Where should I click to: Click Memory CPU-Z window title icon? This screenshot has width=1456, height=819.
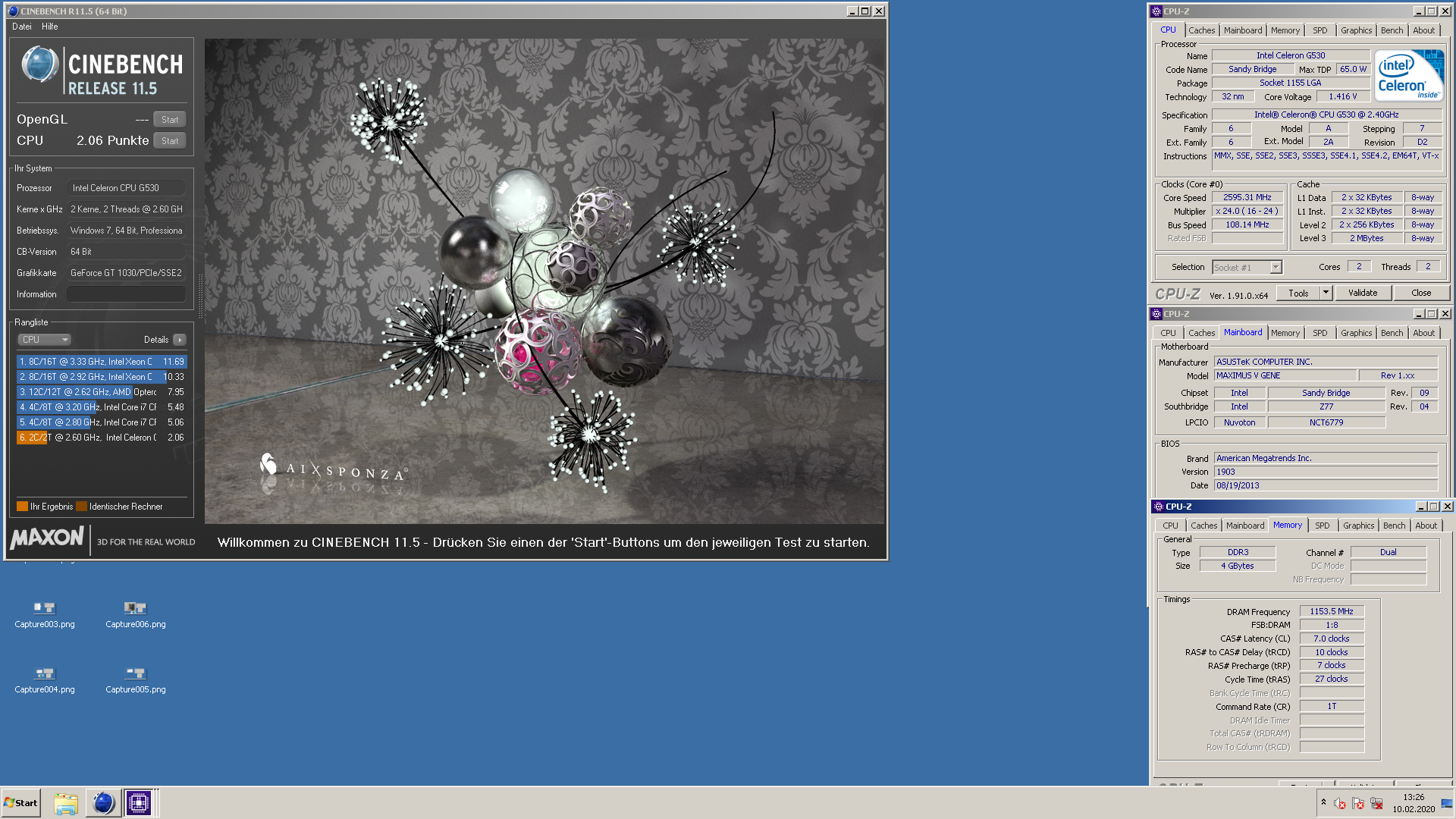pyautogui.click(x=1158, y=507)
